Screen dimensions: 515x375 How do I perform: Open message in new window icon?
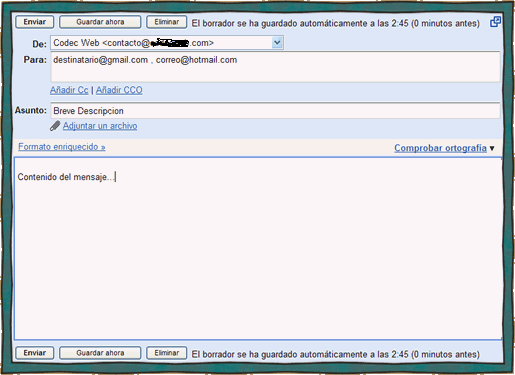[495, 22]
